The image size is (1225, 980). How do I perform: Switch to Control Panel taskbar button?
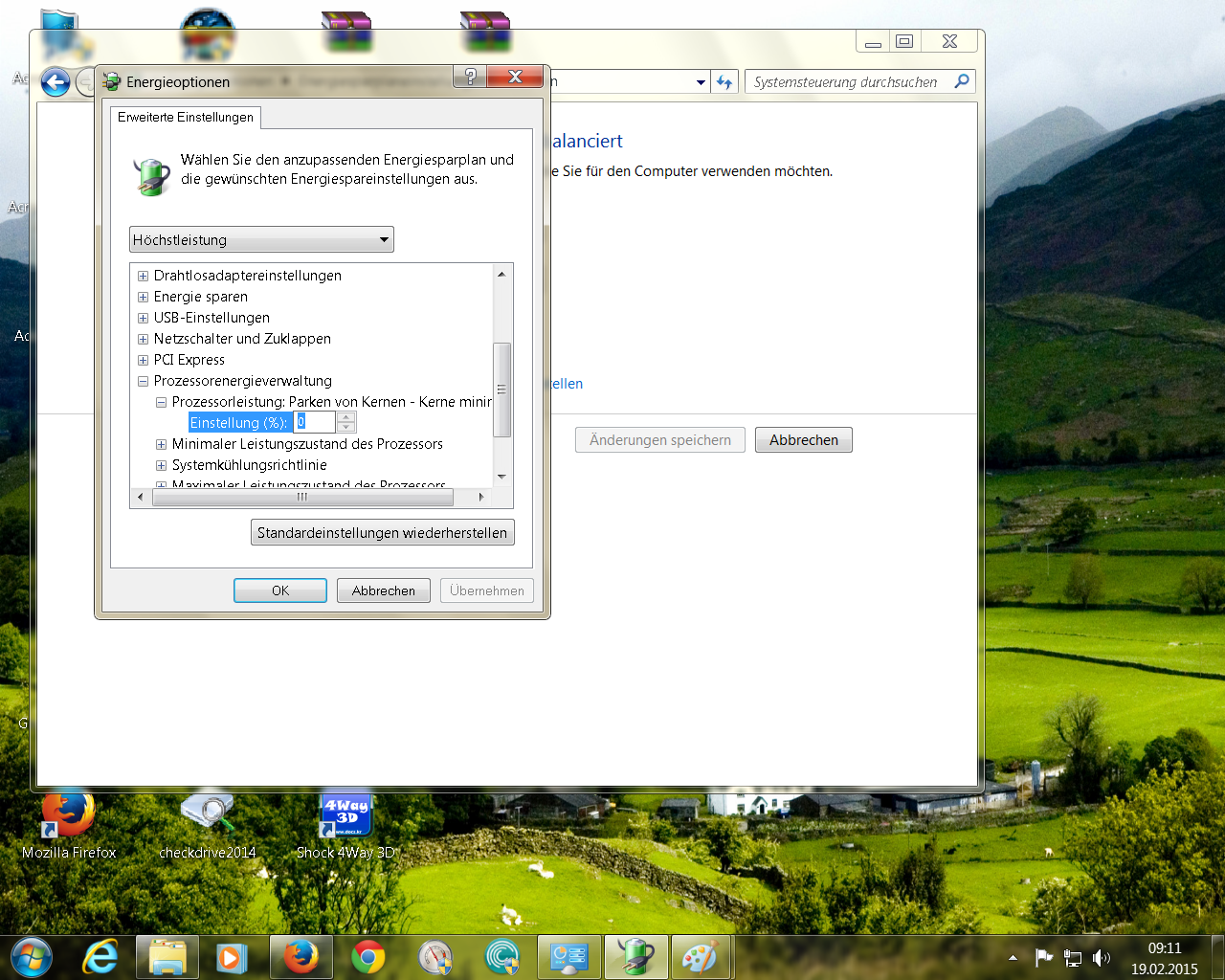[x=569, y=957]
